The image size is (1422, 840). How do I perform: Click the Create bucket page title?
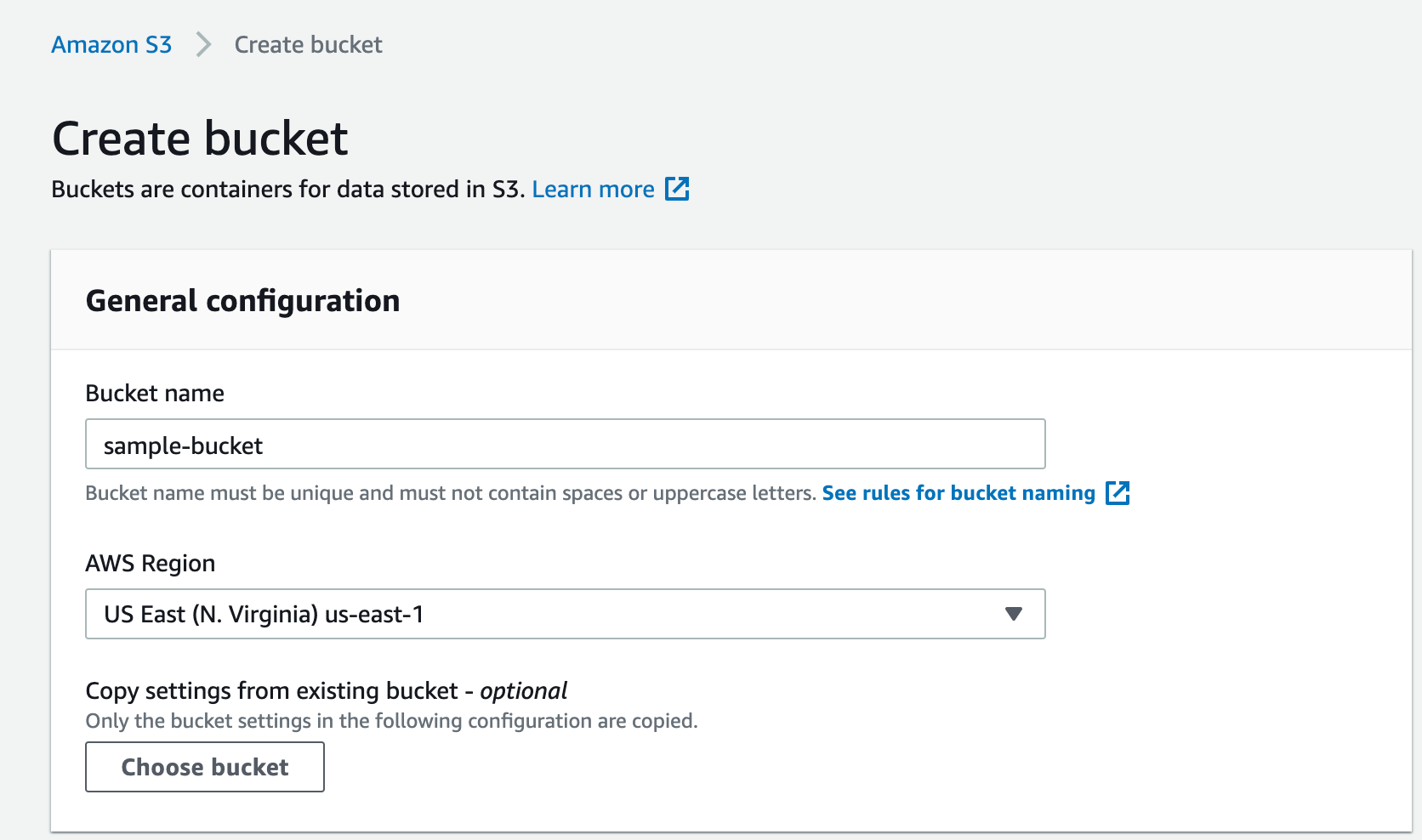click(x=200, y=138)
